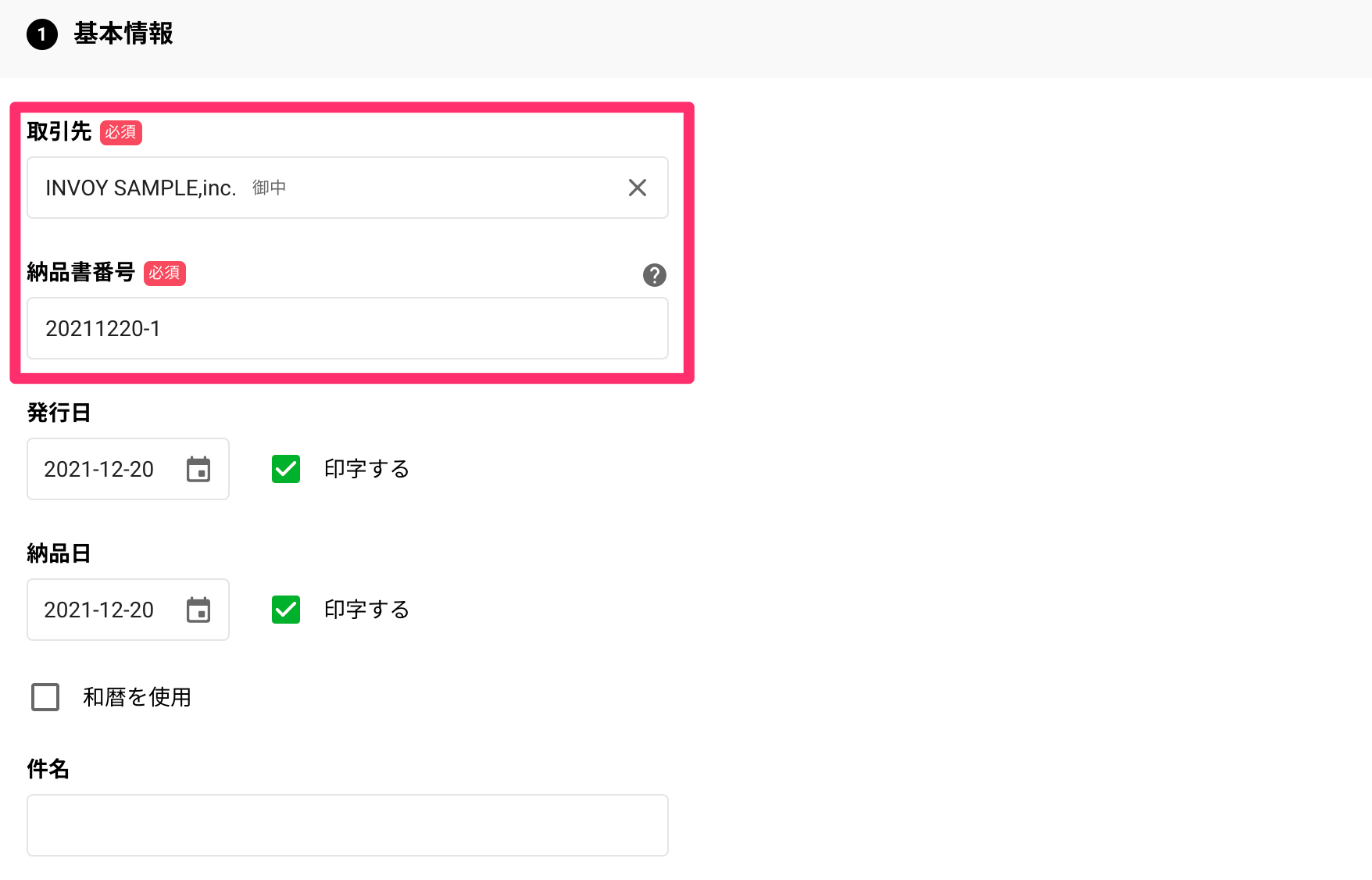Click the 印字する label beside 納品日
The height and width of the screenshot is (880, 1372).
coord(367,610)
